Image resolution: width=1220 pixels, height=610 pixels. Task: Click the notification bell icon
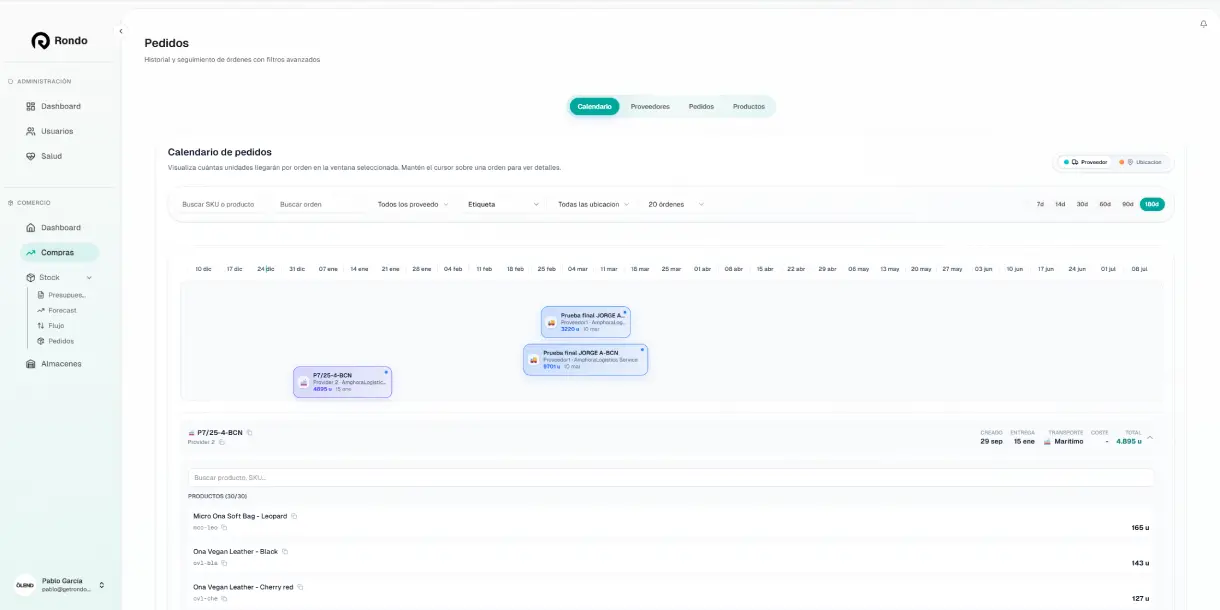point(1203,24)
